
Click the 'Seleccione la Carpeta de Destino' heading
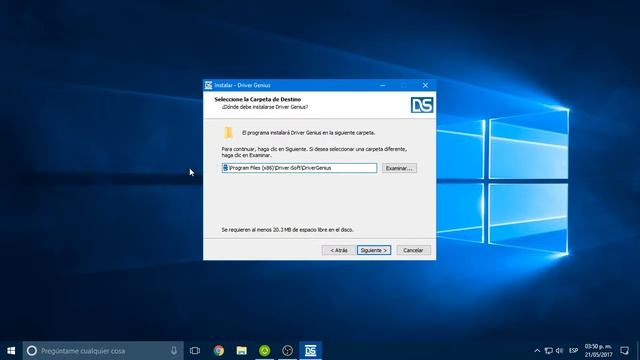click(258, 99)
